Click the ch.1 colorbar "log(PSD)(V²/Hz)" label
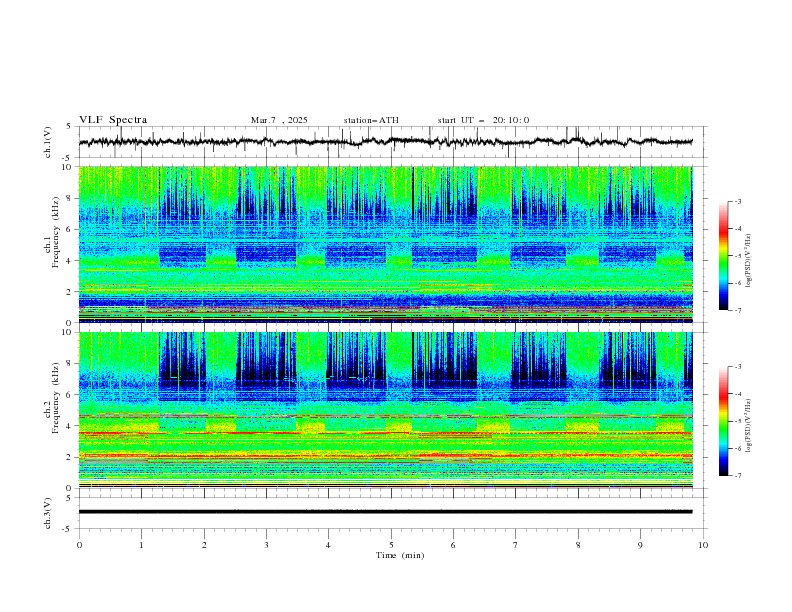This screenshot has height=612, width=792. click(x=748, y=261)
